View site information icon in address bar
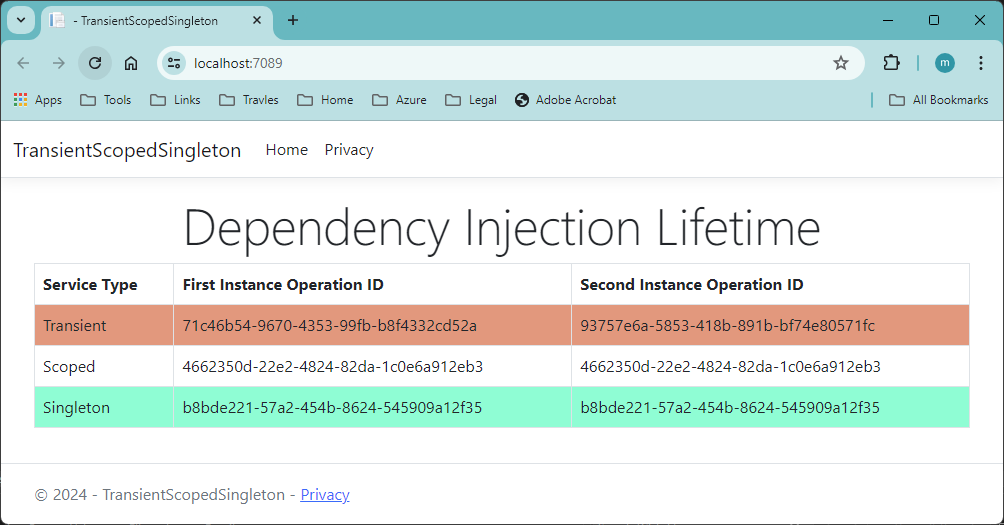Screen dimensions: 1004x525 (174, 63)
